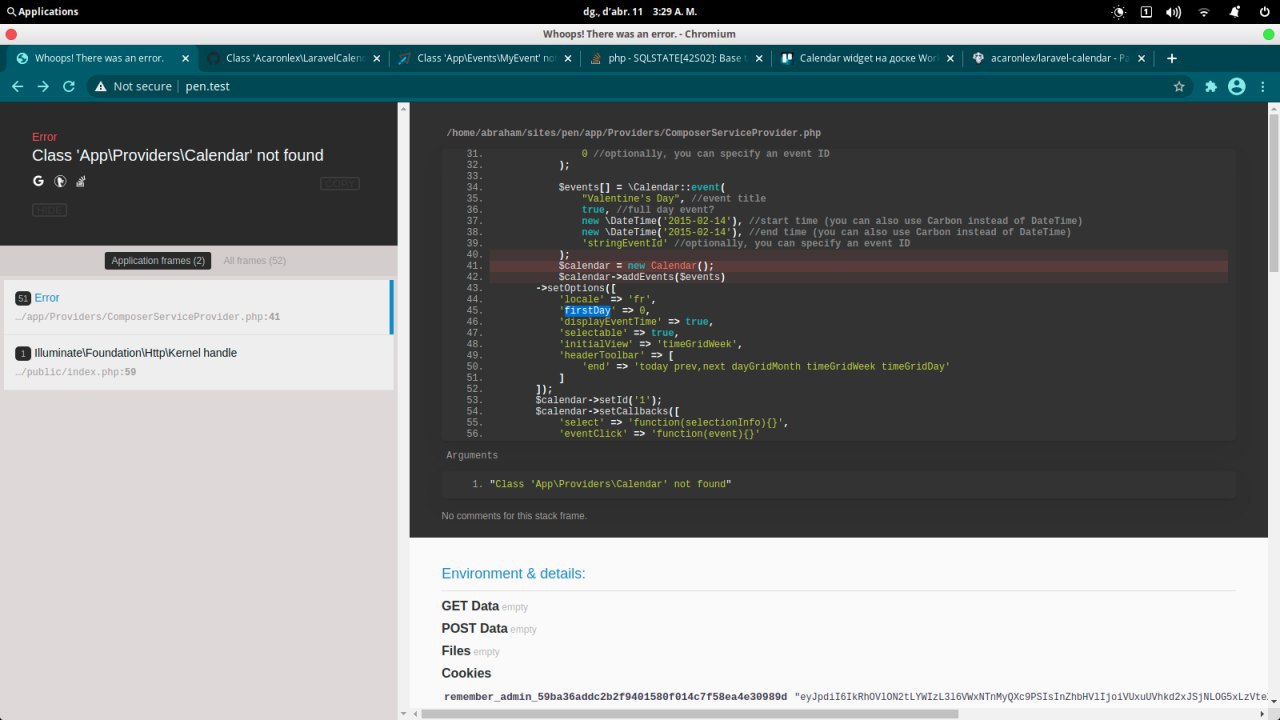Close the 'Whoops! There was an error.' tab
The height and width of the screenshot is (720, 1280).
point(184,58)
